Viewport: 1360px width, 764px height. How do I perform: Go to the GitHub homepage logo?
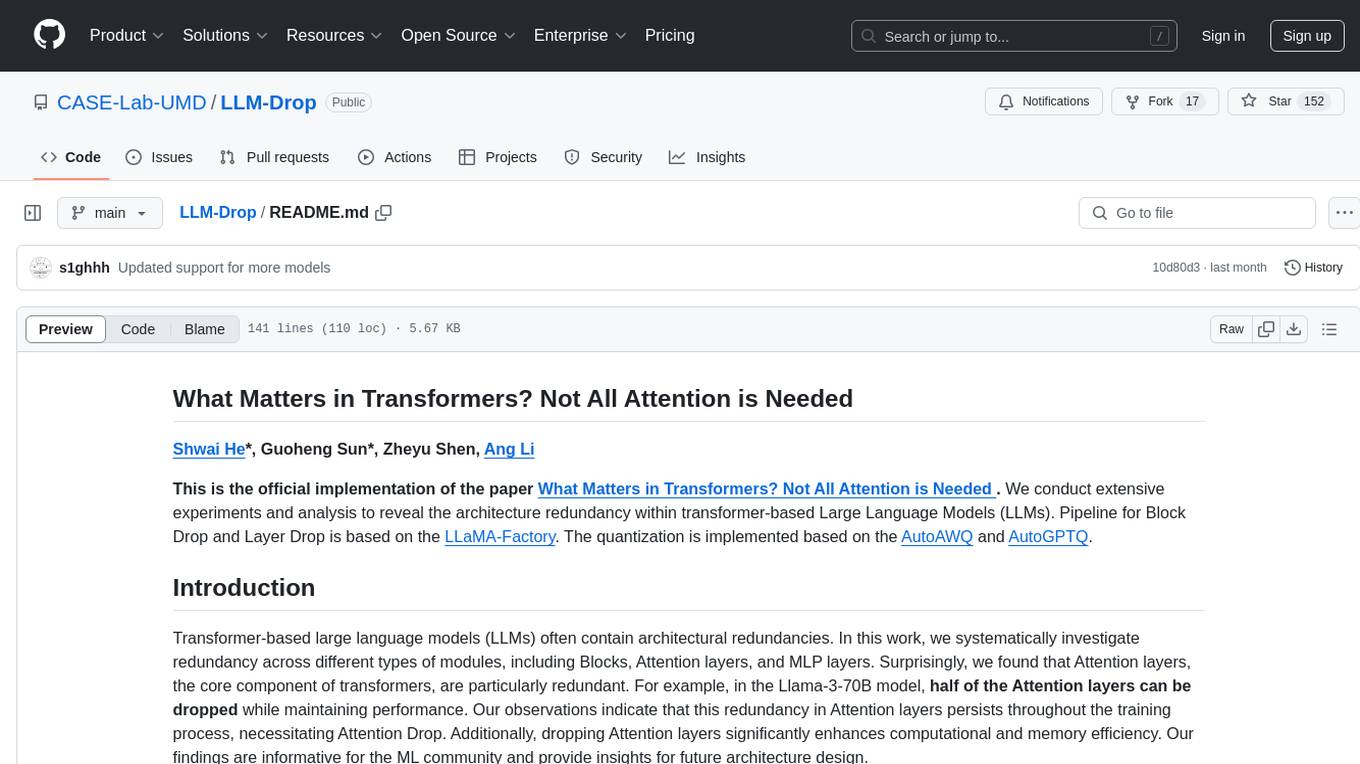49,35
